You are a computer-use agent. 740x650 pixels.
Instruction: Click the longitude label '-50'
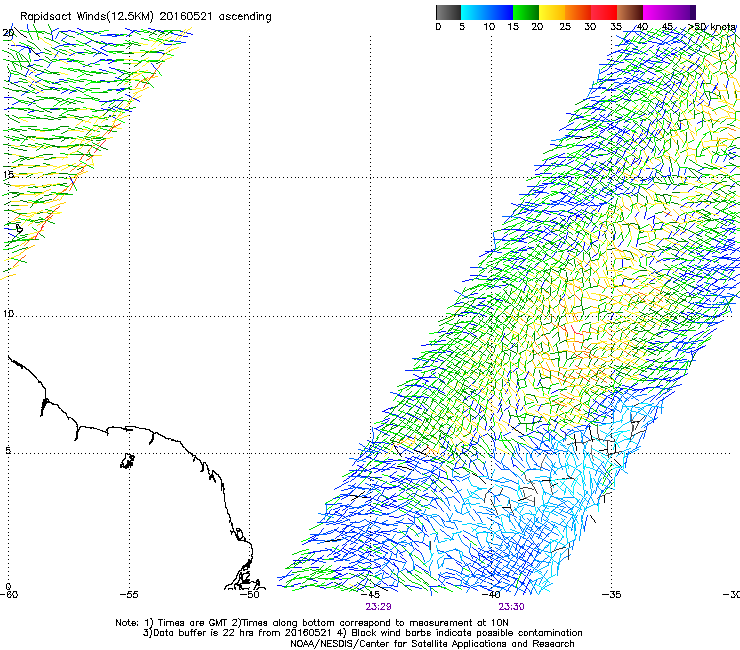point(250,594)
